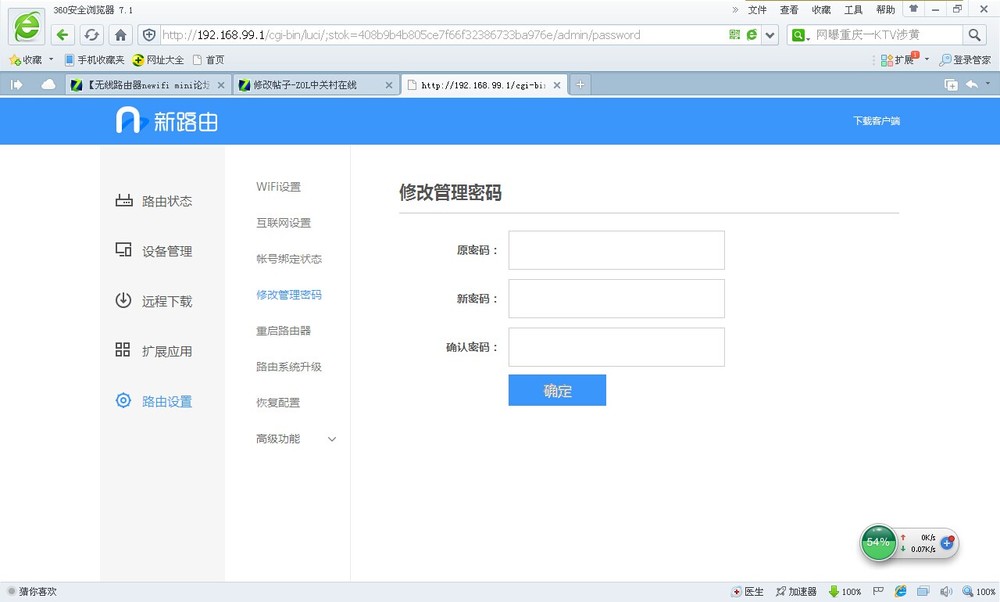Click the search box 网曝重庆一KTV涉黄
Screen dimensions: 1000x602
tap(886, 35)
